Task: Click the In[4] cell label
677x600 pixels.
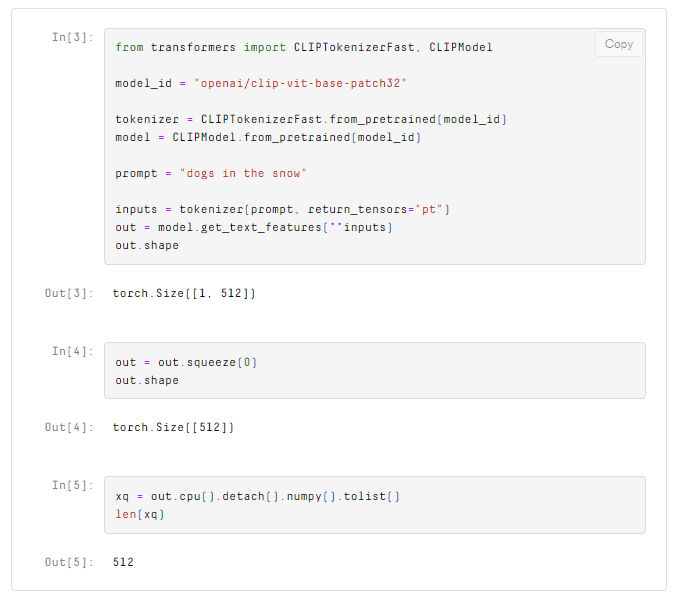Action: (73, 351)
